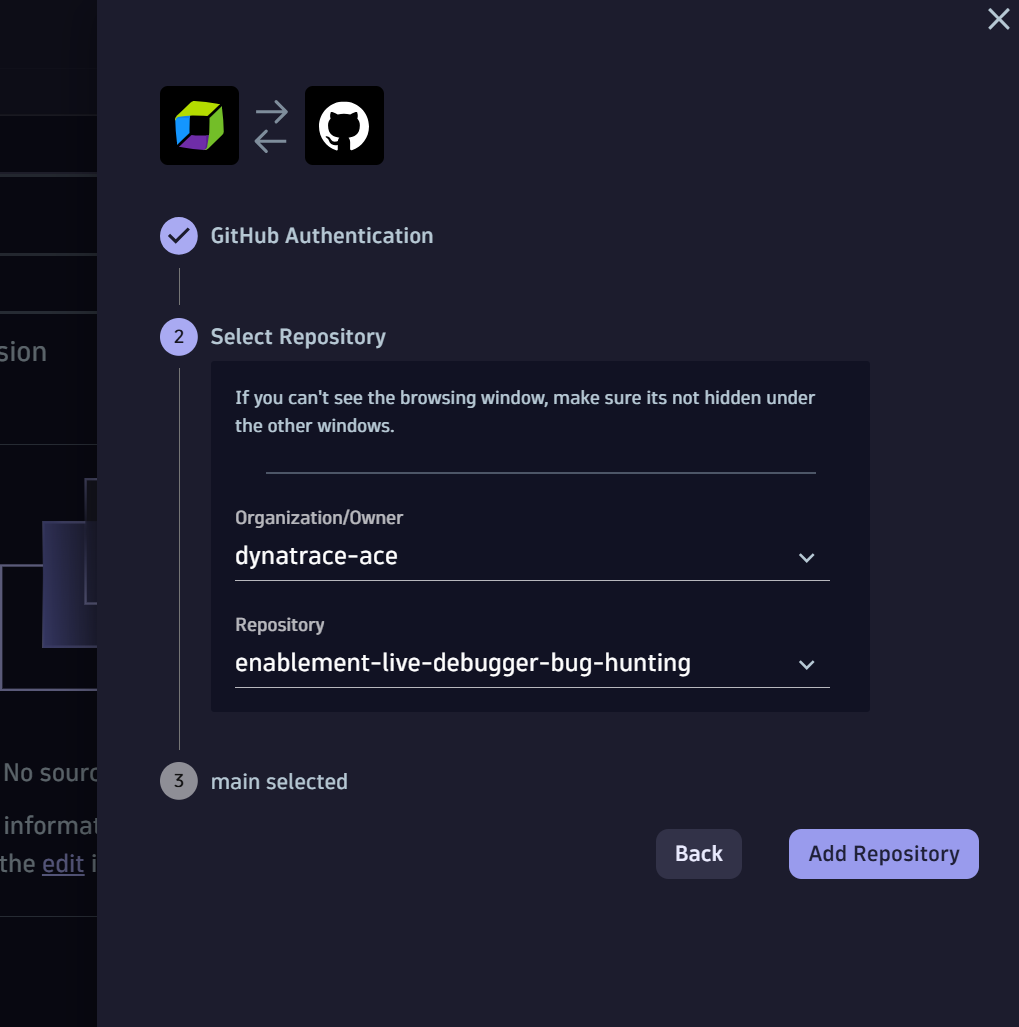The image size is (1019, 1027).
Task: Click the Repository field label
Action: (x=280, y=625)
